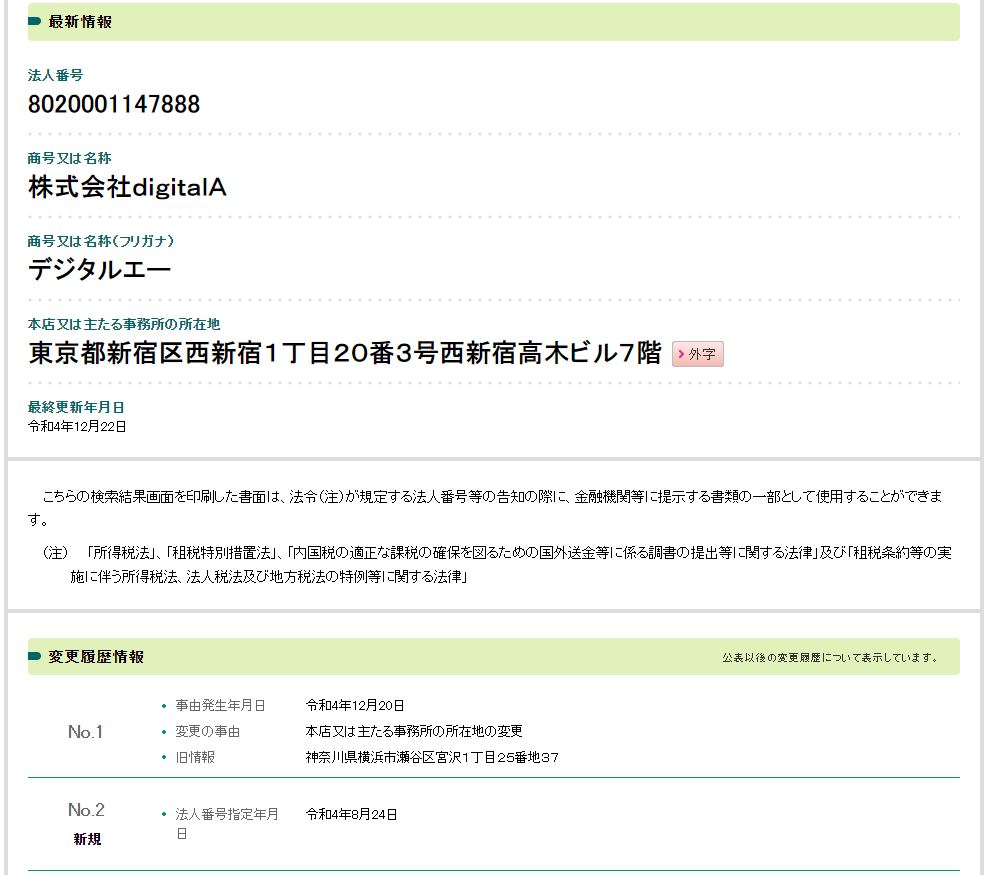Screen dimensions: 988x875
Task: Click the arrow icon inside the 外字 button
Action: tap(681, 354)
